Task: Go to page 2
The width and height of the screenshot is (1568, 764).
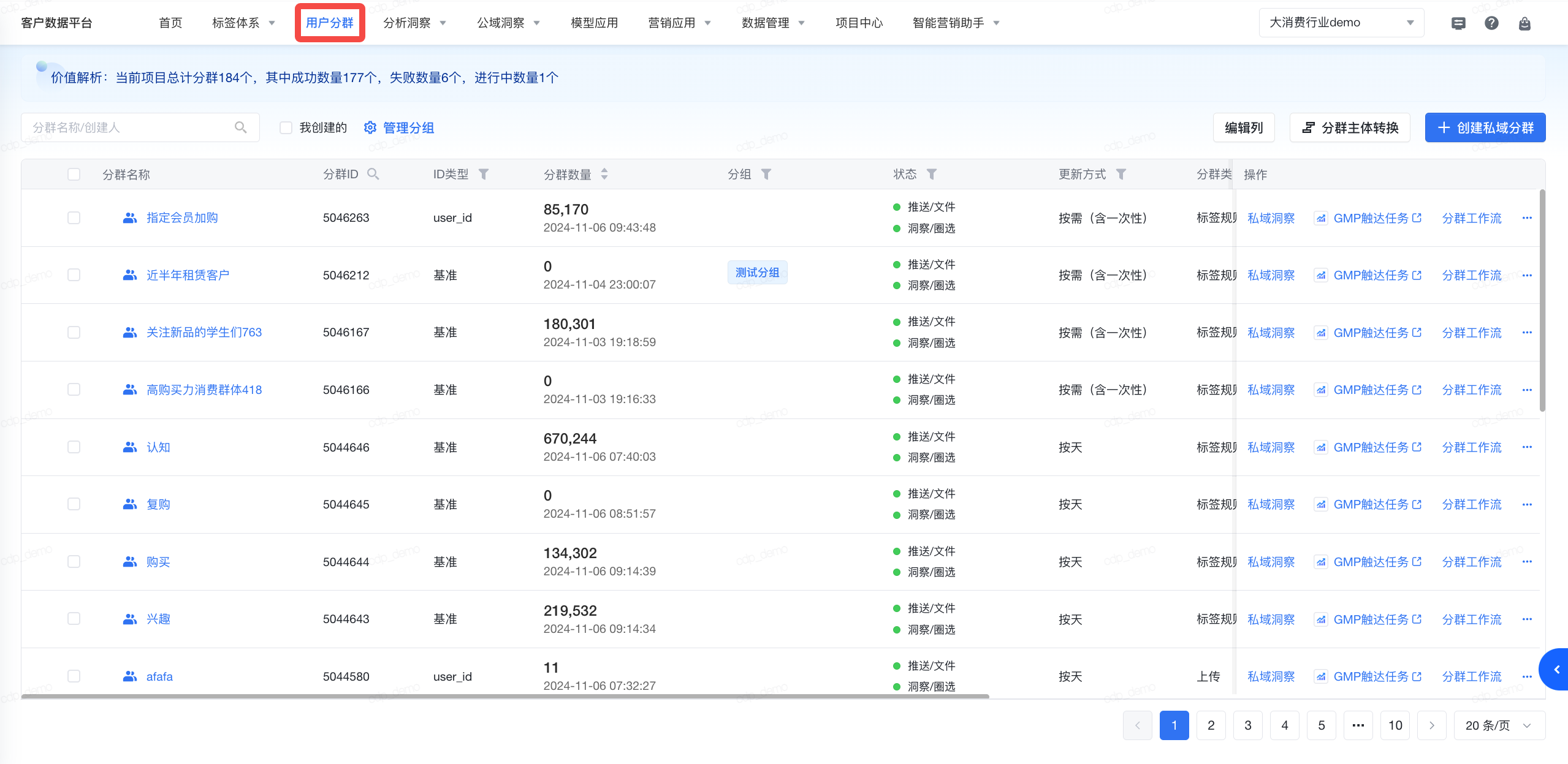Action: tap(1211, 725)
